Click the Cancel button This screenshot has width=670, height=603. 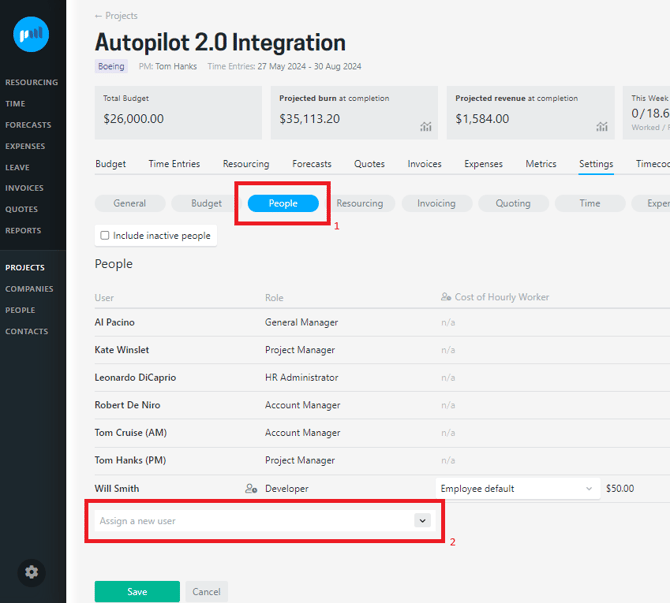(206, 591)
